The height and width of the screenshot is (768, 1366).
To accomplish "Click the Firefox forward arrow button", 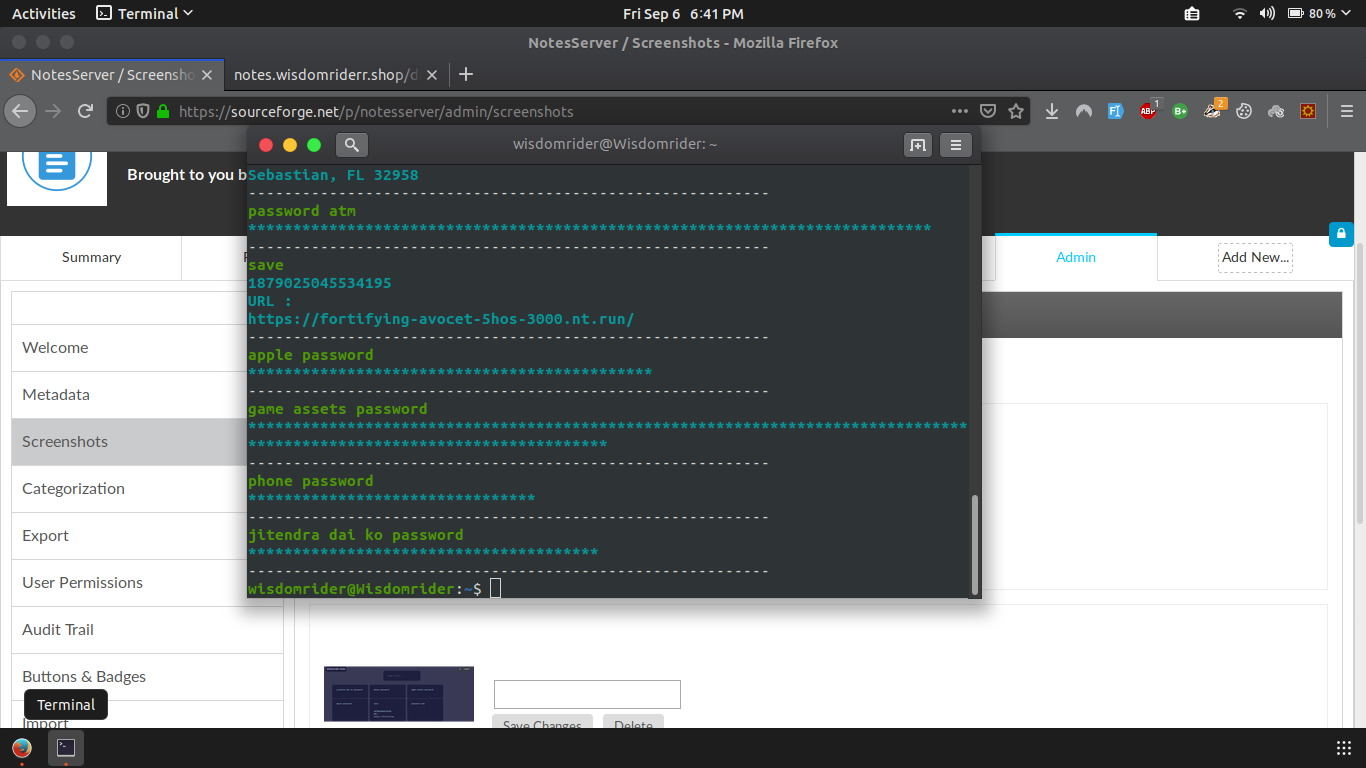I will click(54, 111).
